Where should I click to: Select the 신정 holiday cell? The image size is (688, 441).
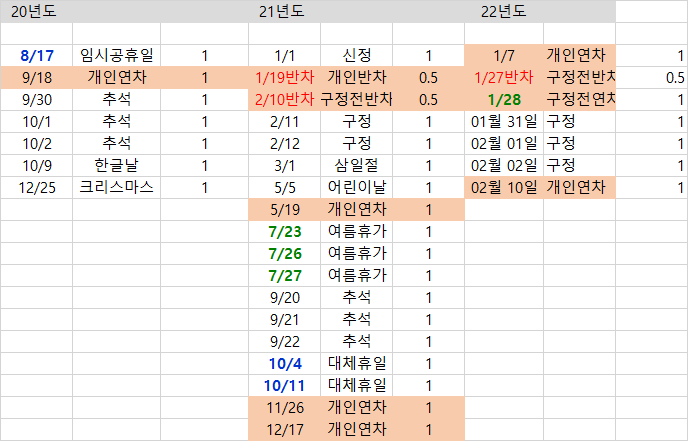point(356,55)
